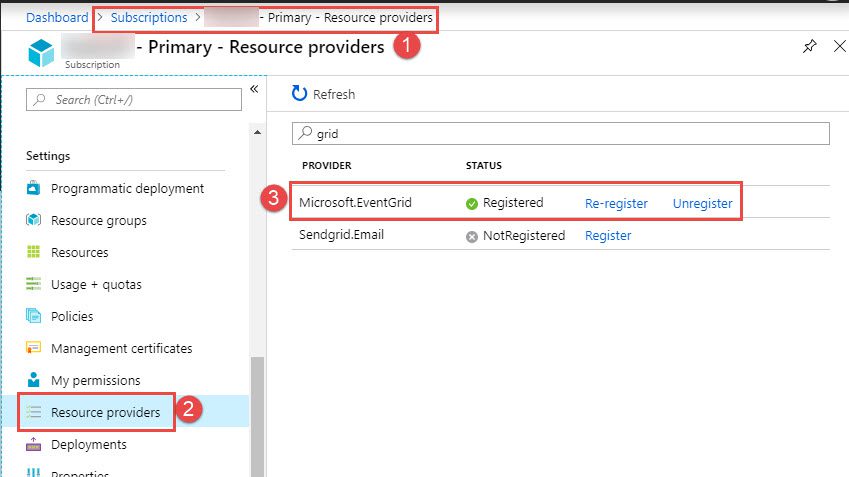Open Programmatic deployment menu item
Image resolution: width=849 pixels, height=477 pixels.
[127, 188]
